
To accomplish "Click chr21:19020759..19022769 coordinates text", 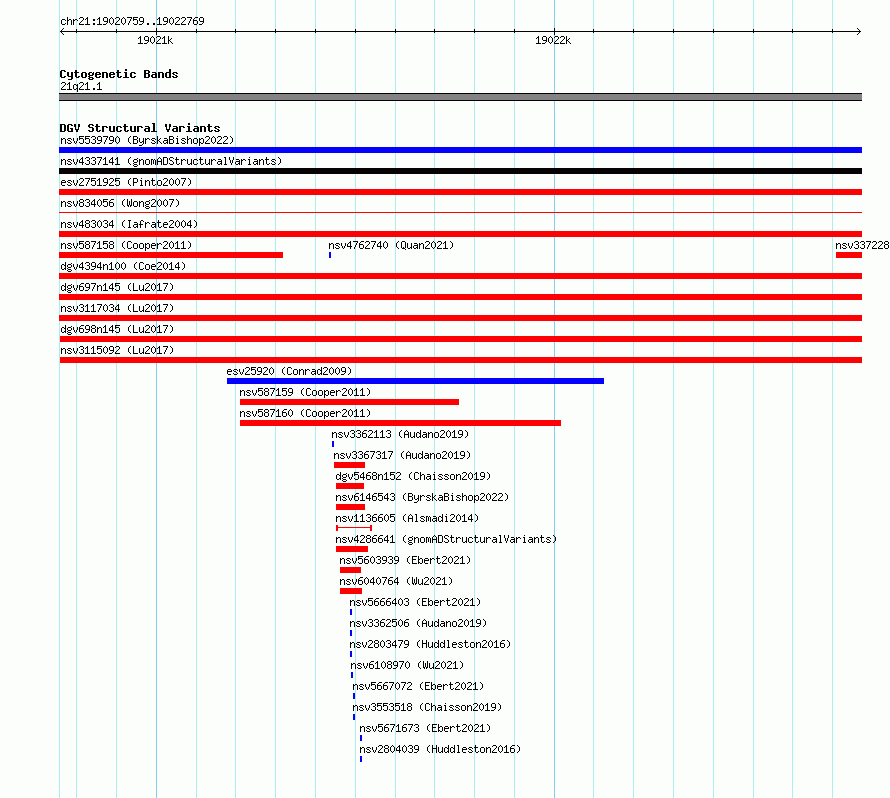I will [132, 21].
